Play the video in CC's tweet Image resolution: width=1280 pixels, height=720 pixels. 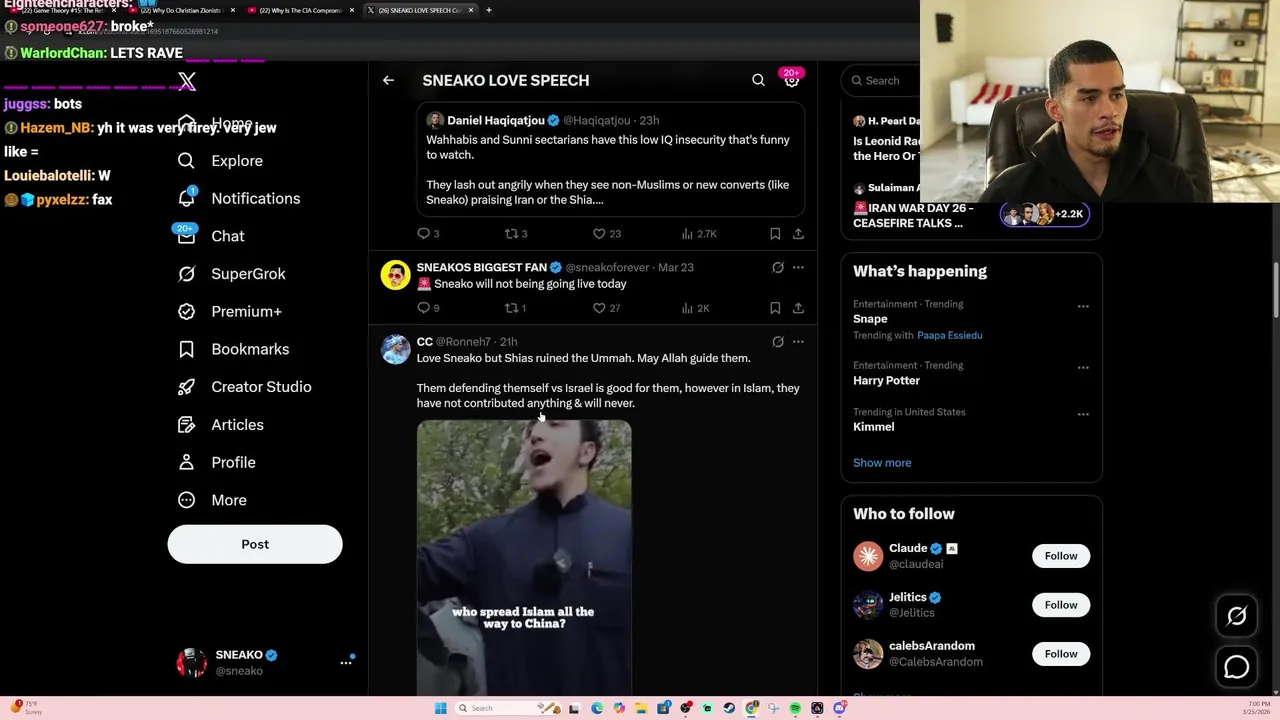click(x=524, y=557)
